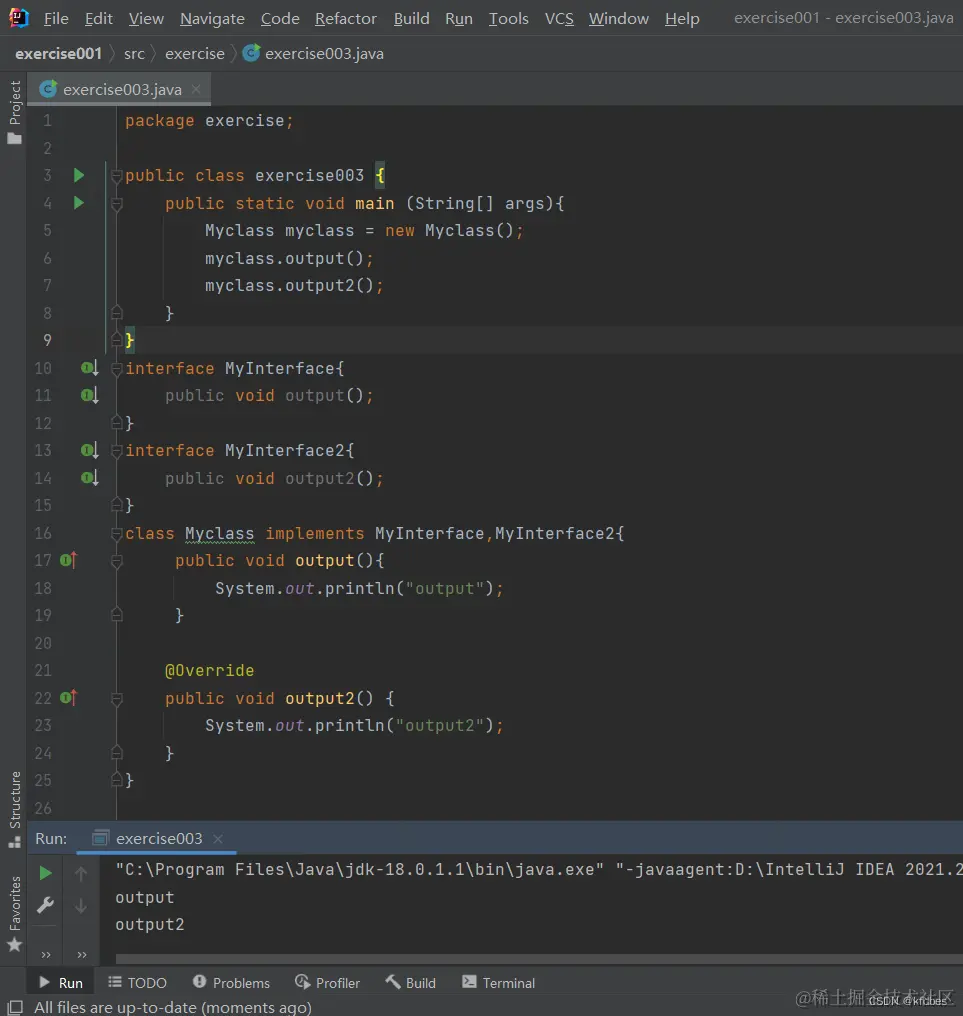Viewport: 963px width, 1016px height.
Task: Close the exercise003.java editor tab
Action: 196,89
